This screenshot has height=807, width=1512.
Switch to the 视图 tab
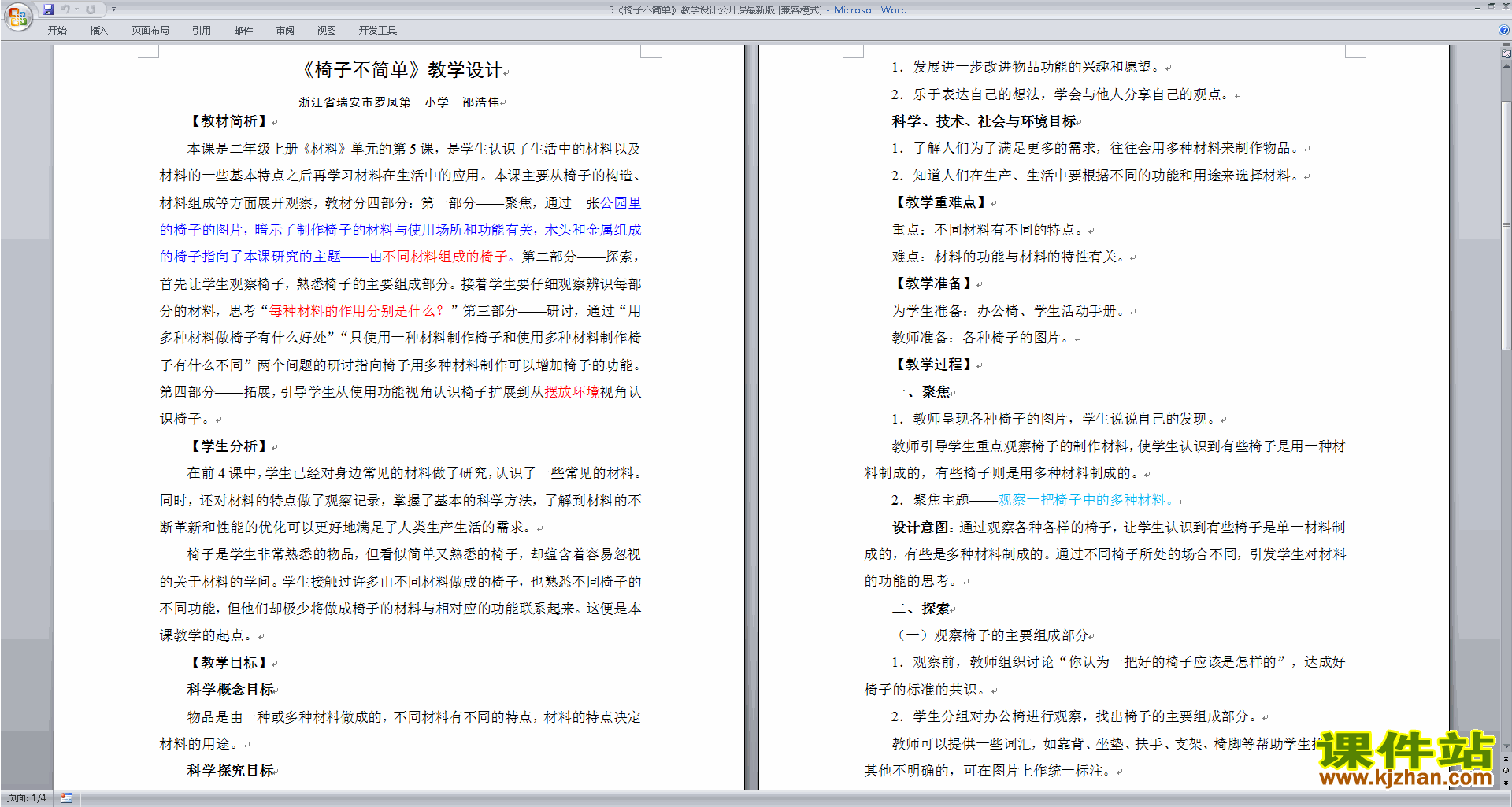point(327,31)
